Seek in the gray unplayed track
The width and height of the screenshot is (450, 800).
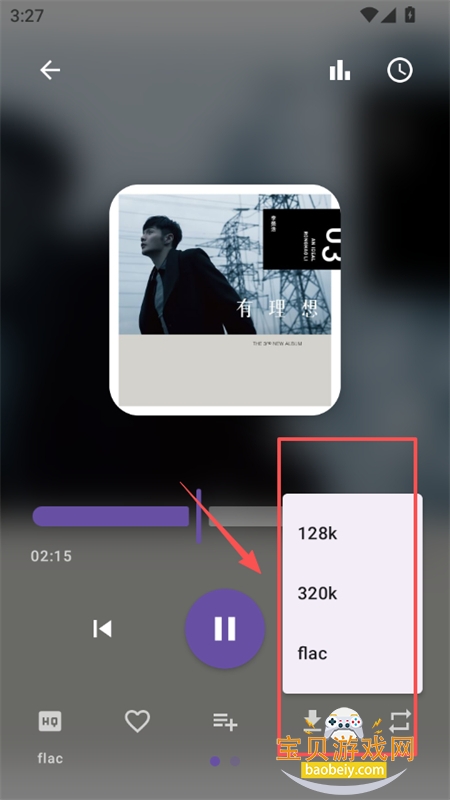click(245, 516)
